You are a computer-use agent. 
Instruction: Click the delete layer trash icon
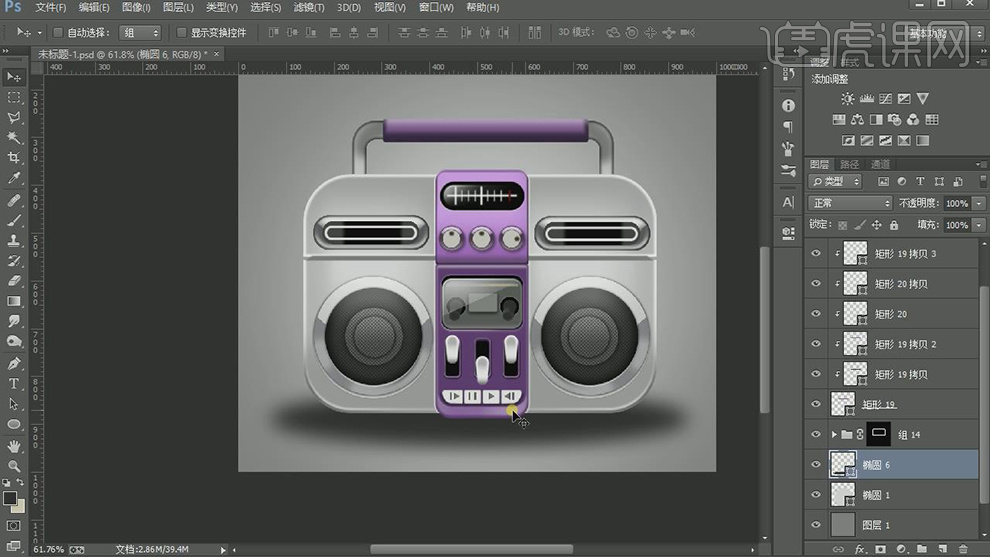pyautogui.click(x=963, y=549)
